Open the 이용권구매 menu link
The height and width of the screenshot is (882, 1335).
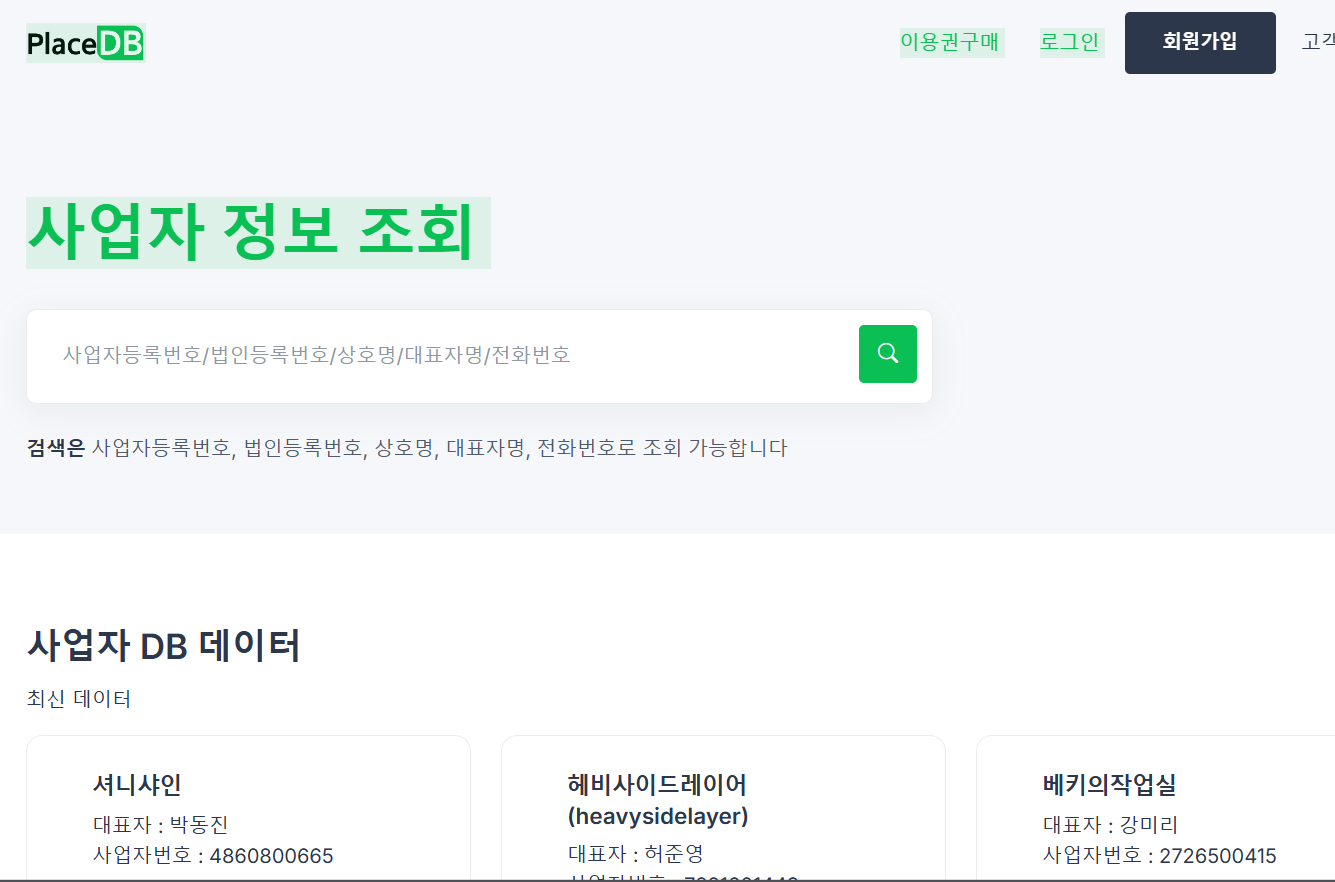(x=950, y=42)
